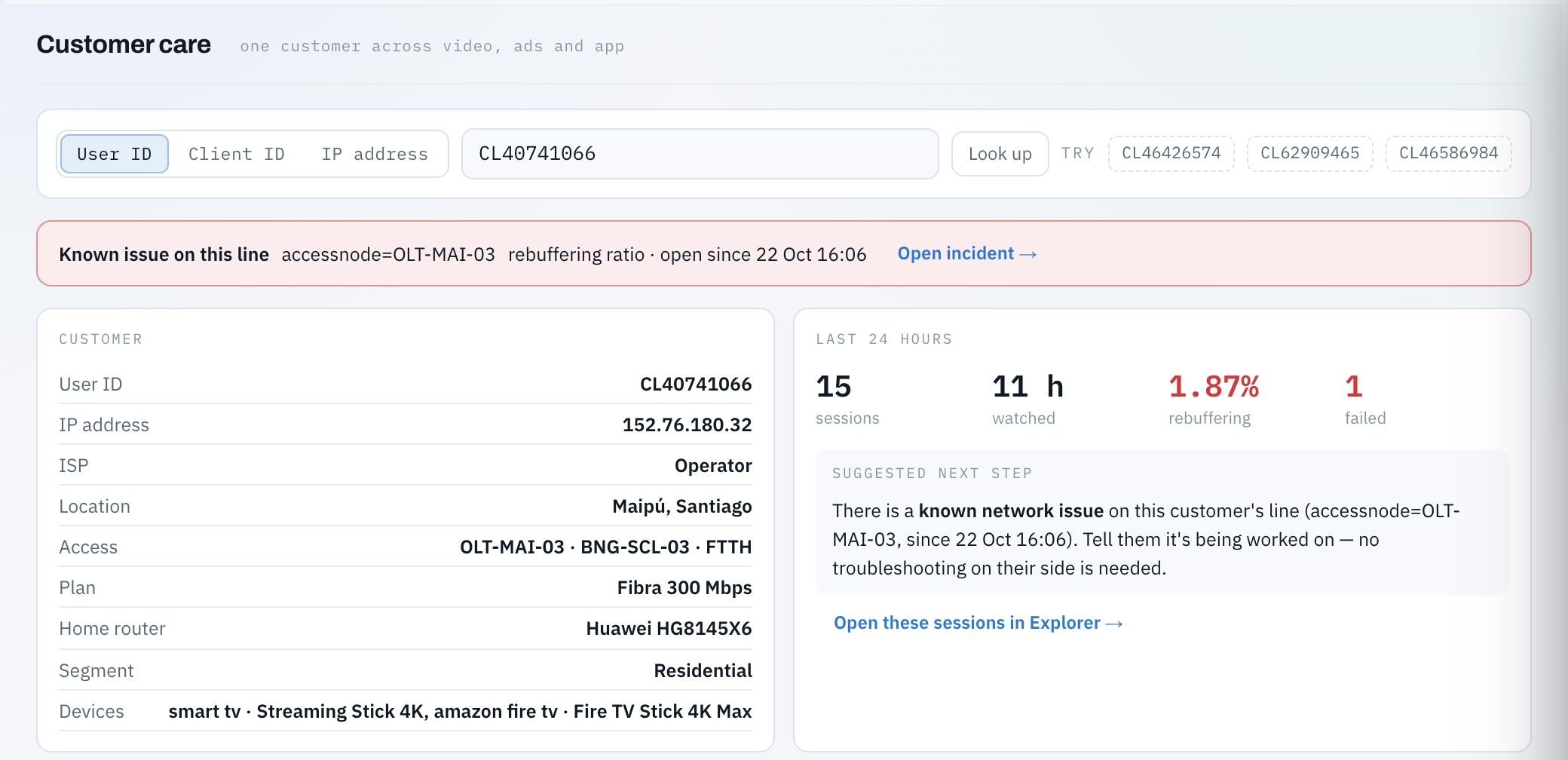Viewport: 1568px width, 760px height.
Task: Try sample ID CL46426574
Action: pyautogui.click(x=1171, y=153)
